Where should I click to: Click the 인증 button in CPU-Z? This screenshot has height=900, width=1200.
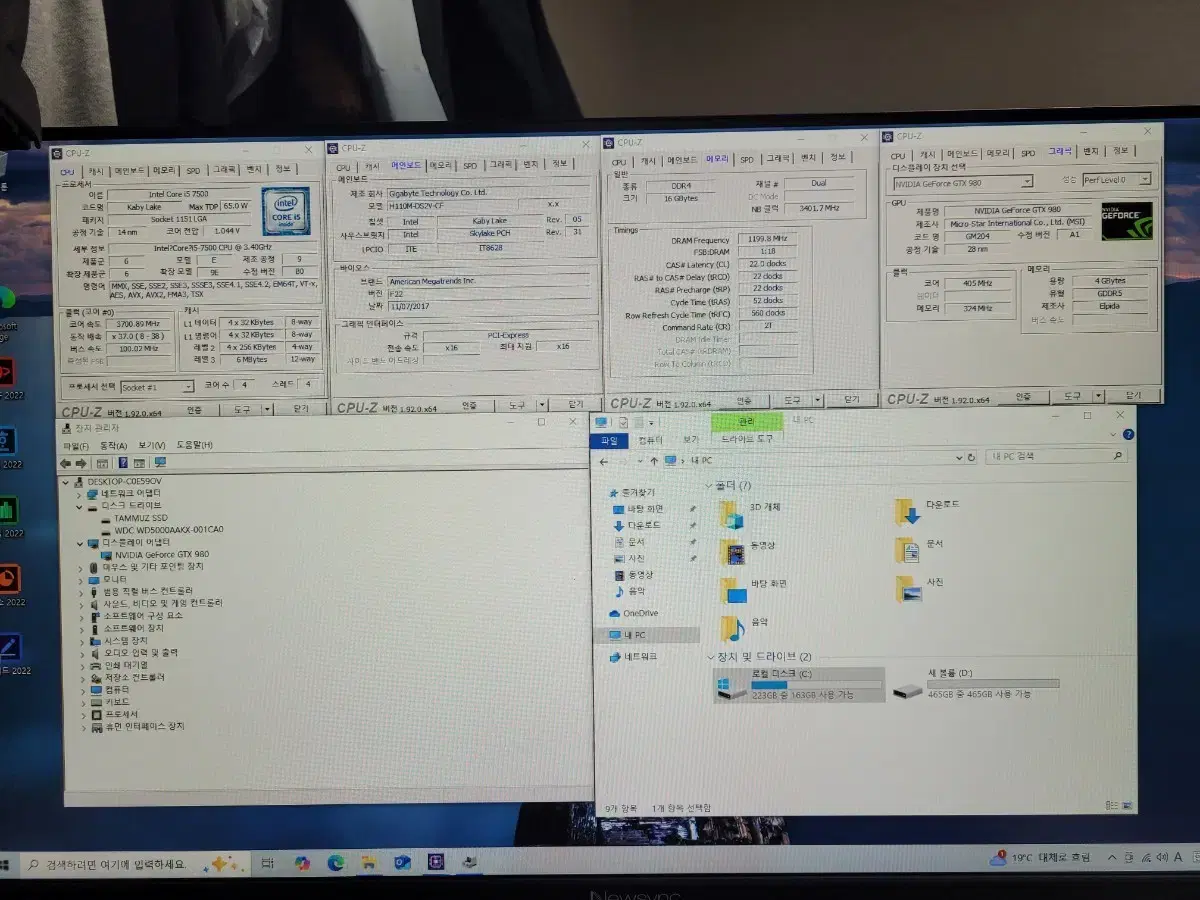[196, 410]
